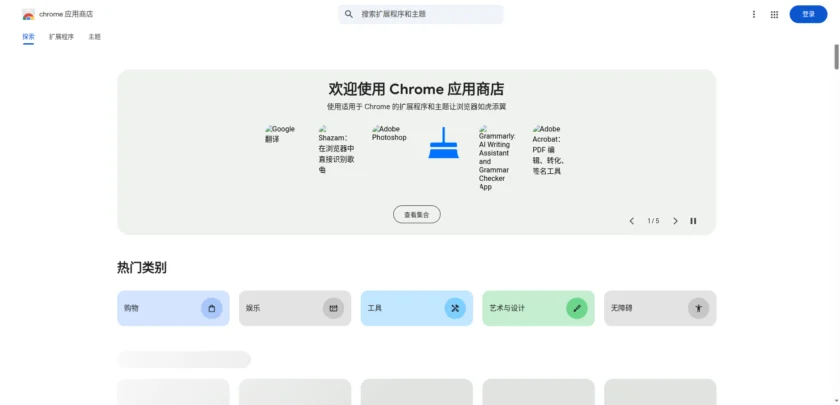Click the 登录 sign-in button
This screenshot has height=405, width=840.
click(808, 14)
